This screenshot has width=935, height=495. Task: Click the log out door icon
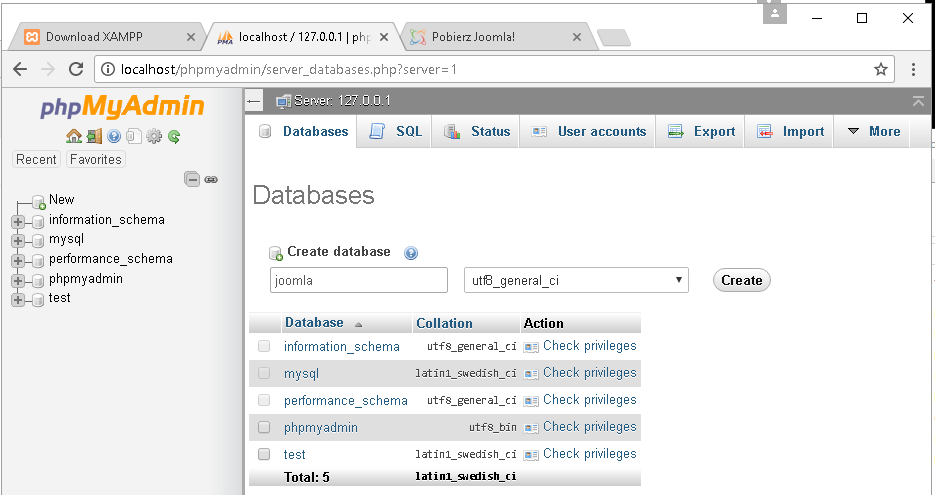tap(94, 136)
